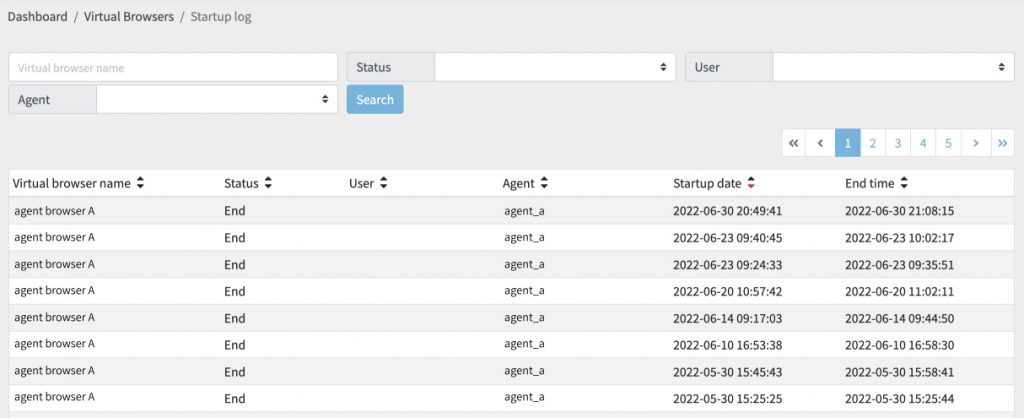Screen dimensions: 1024x418
Task: Open page 2 of results
Action: click(x=872, y=143)
